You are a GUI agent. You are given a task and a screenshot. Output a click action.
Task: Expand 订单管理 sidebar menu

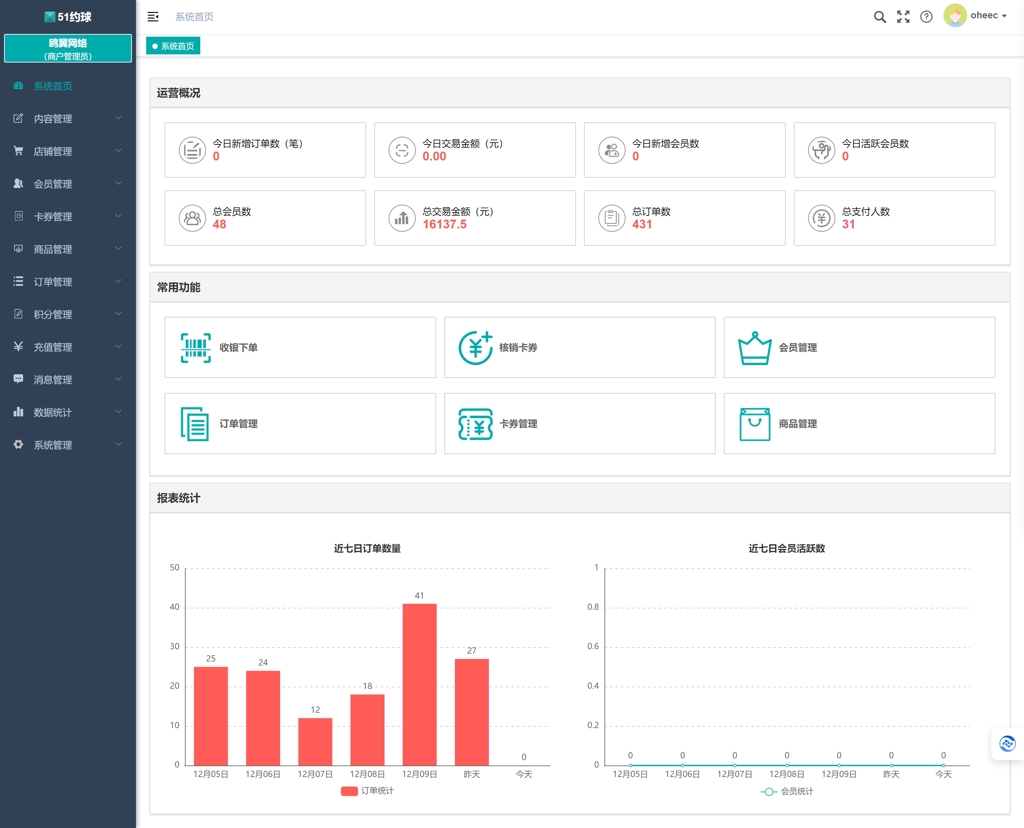pos(68,281)
